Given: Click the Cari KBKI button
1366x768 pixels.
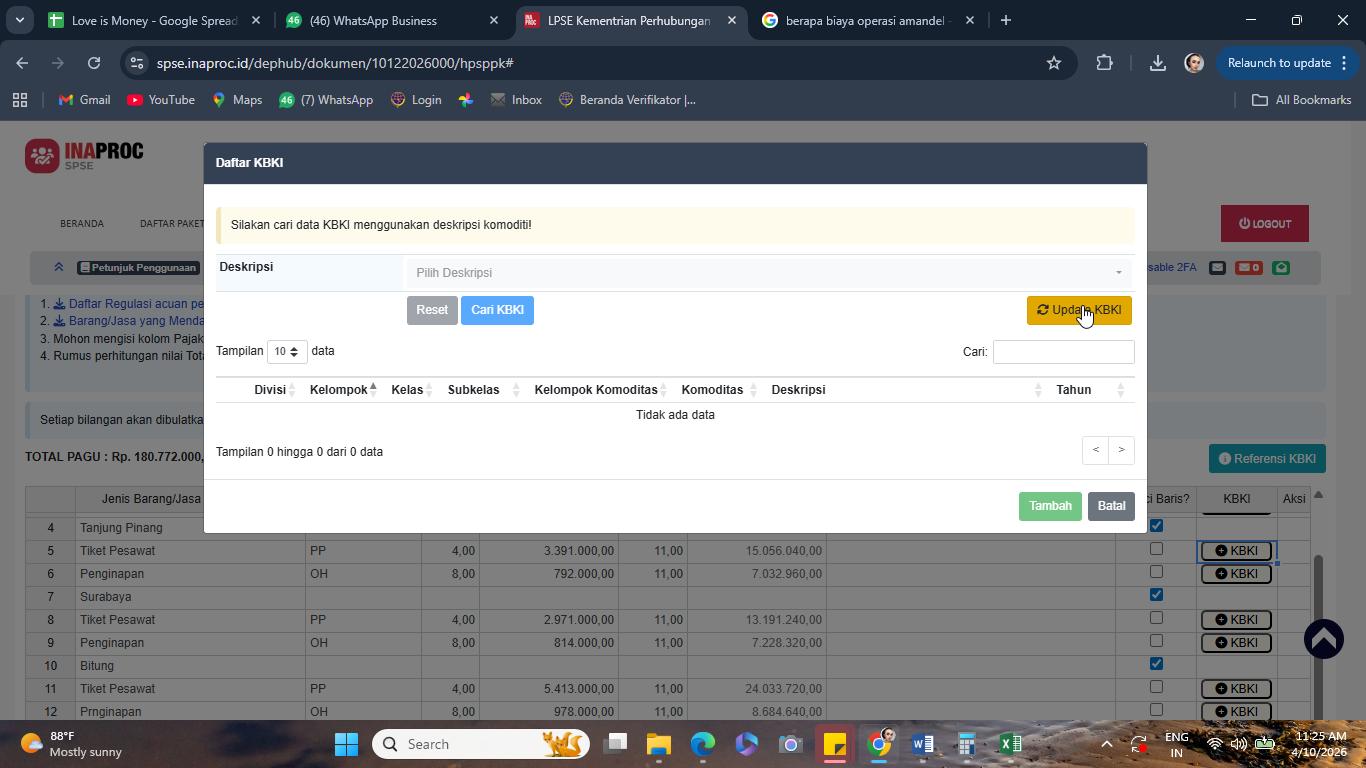Looking at the screenshot, I should coord(497,310).
